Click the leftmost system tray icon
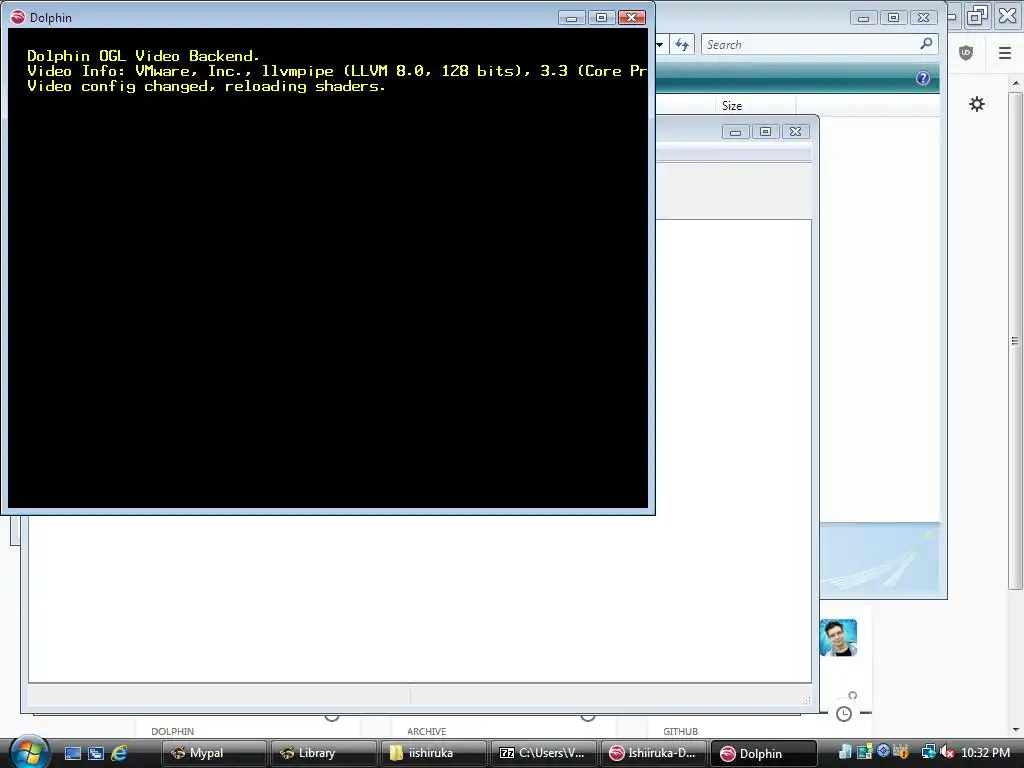Viewport: 1024px width, 768px height. coord(845,752)
